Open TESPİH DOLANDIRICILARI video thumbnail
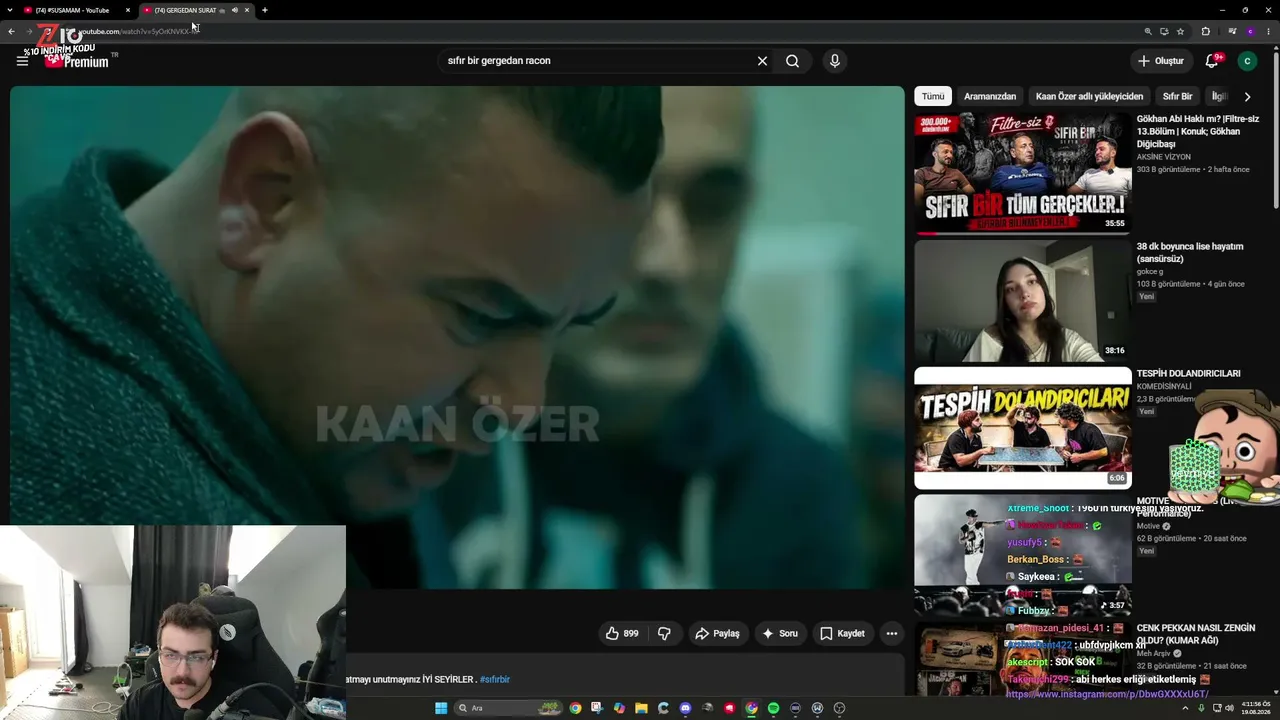The width and height of the screenshot is (1280, 720). tap(1023, 428)
